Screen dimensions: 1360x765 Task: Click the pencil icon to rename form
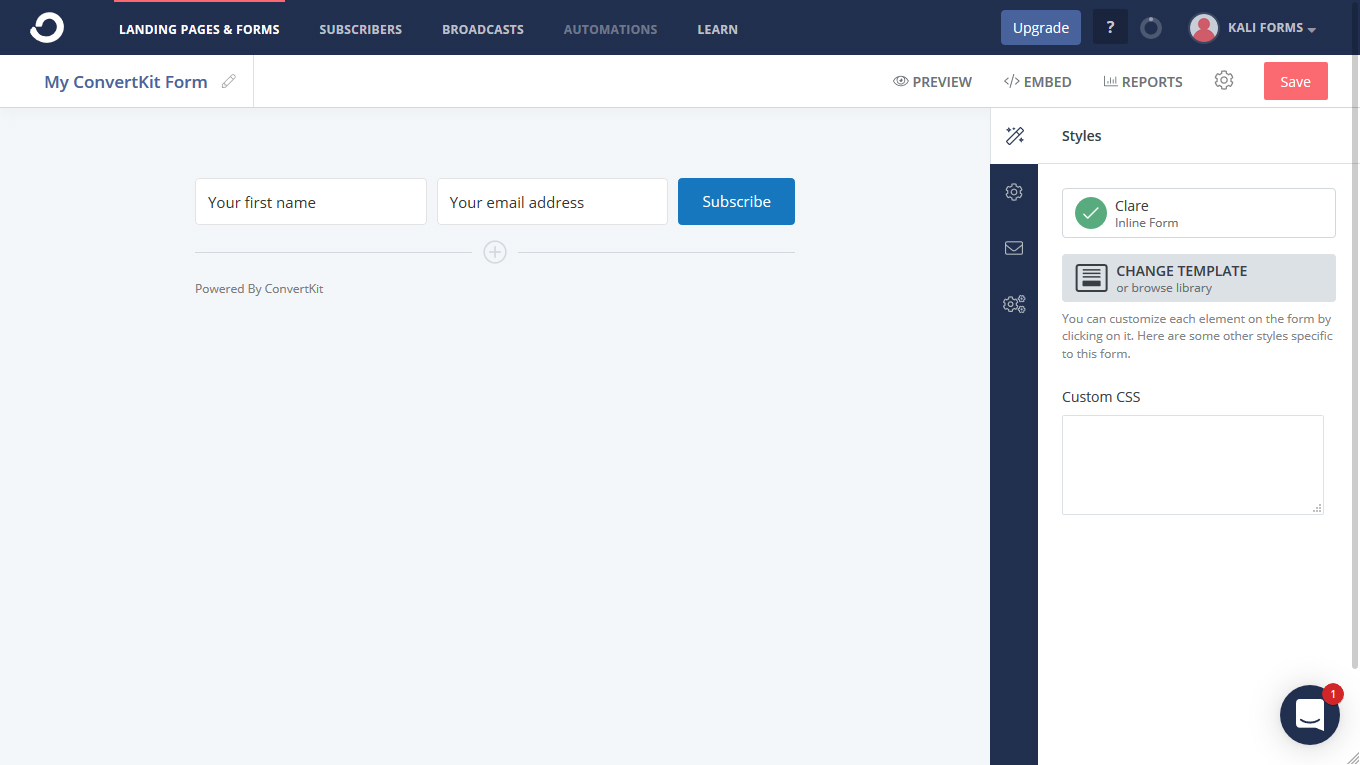(x=229, y=81)
